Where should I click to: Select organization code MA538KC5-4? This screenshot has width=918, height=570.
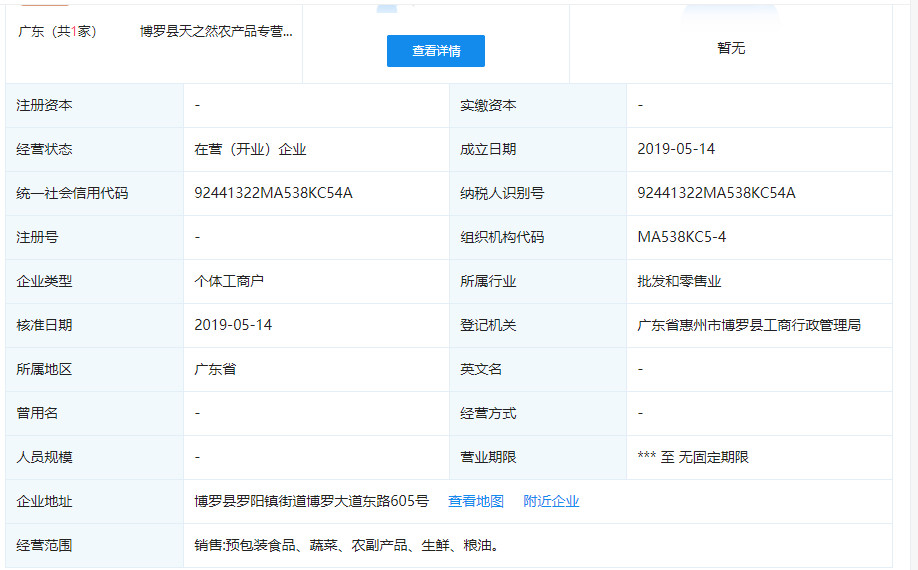(681, 237)
